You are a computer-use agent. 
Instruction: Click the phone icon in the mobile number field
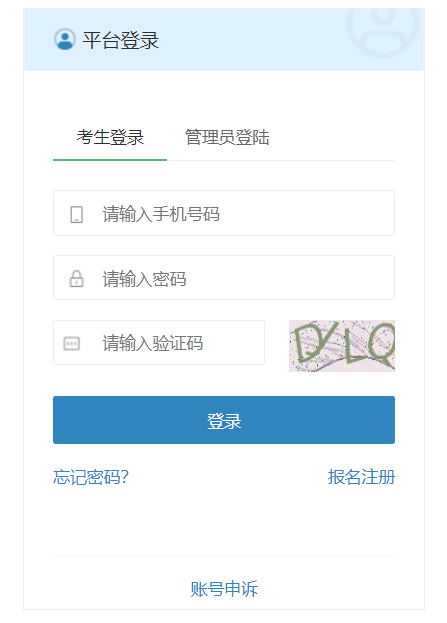tap(76, 214)
